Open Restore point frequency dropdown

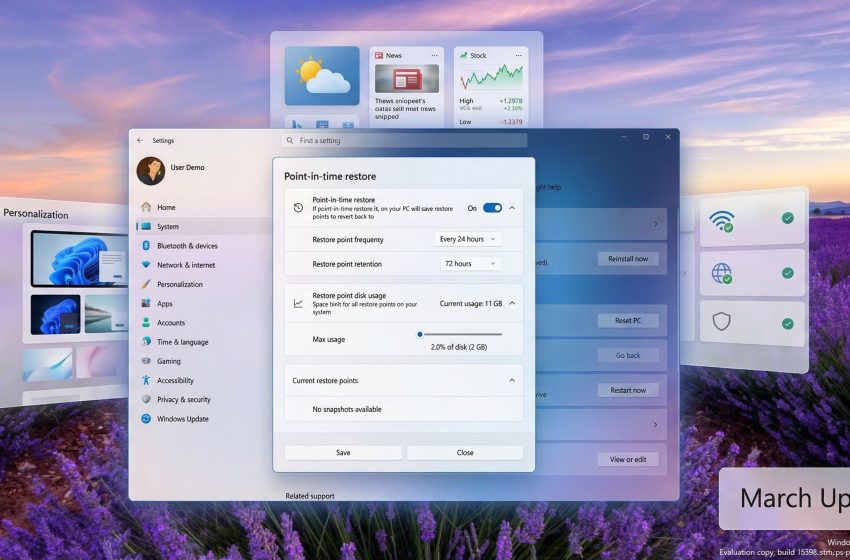467,239
